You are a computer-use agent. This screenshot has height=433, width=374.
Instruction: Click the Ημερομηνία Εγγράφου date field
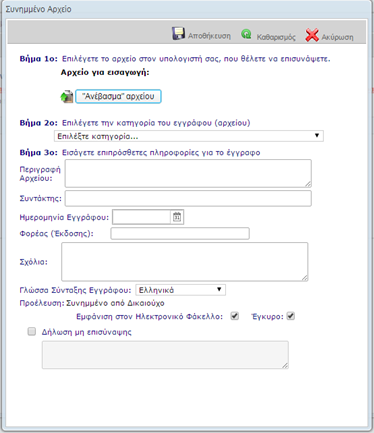(142, 217)
